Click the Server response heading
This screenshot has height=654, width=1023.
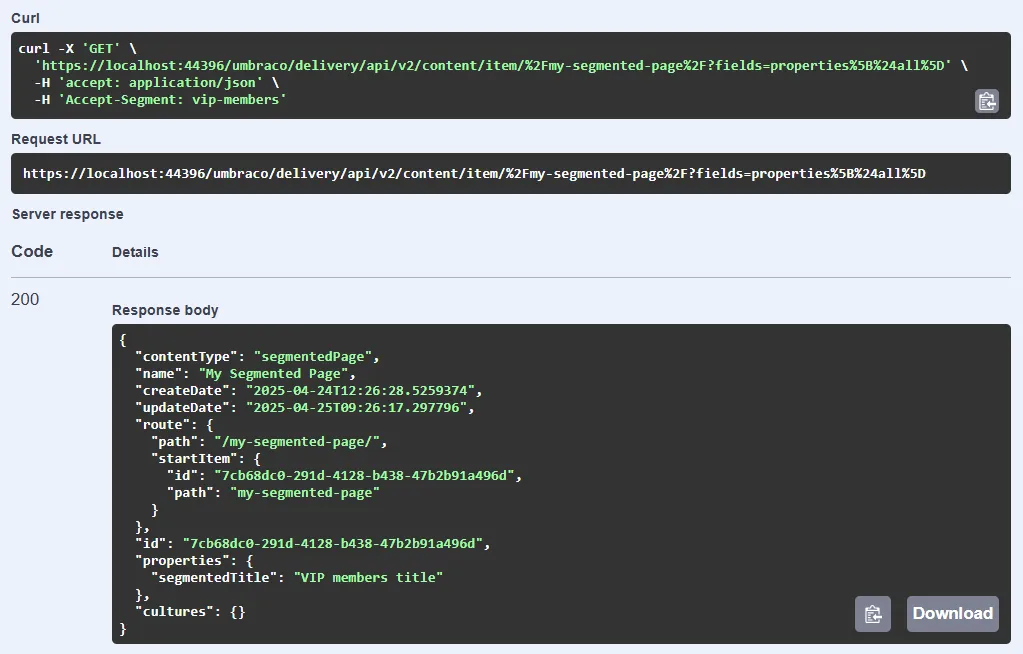pos(67,214)
